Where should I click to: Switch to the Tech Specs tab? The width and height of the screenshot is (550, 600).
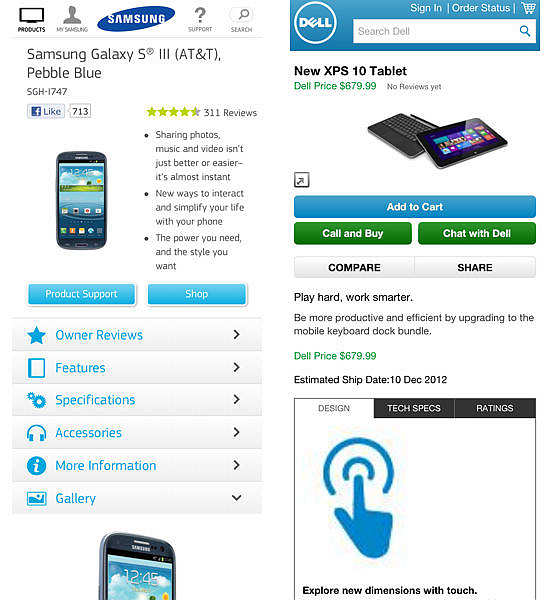click(414, 408)
